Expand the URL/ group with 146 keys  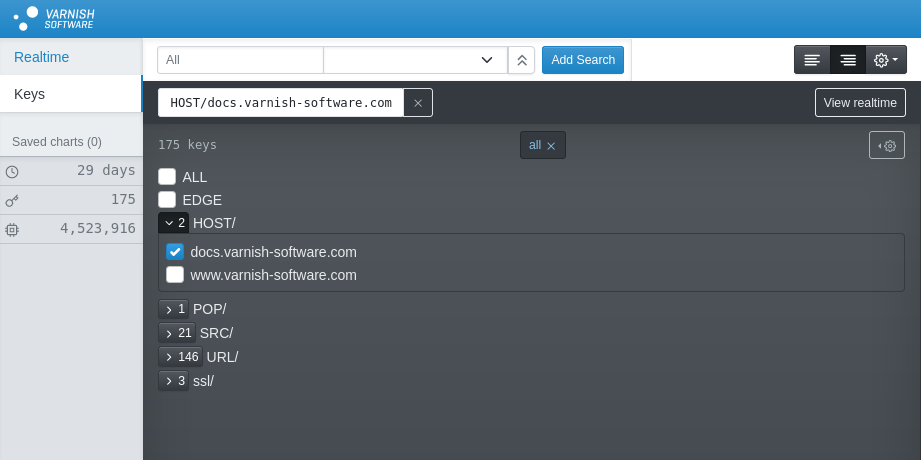[180, 357]
